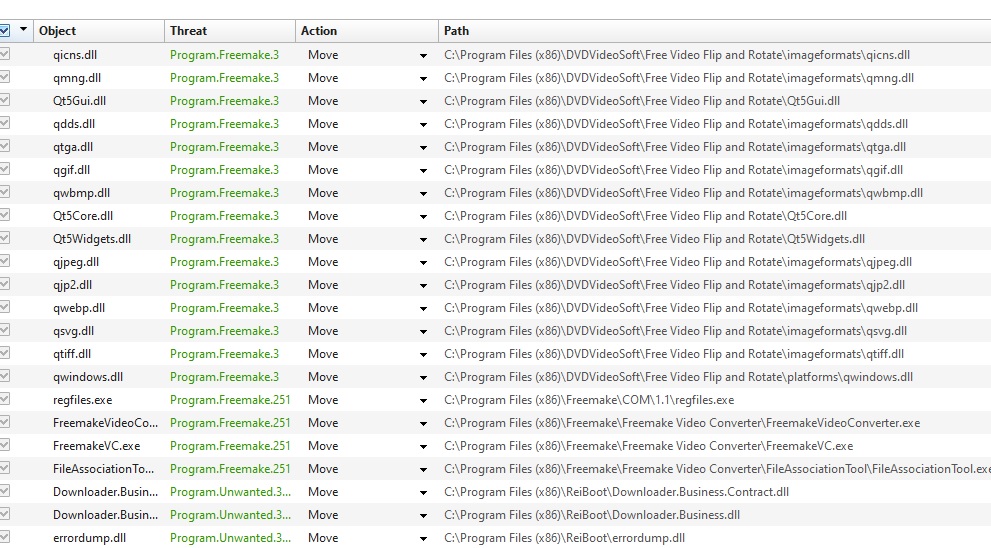Open the Action dropdown for qmng.dll
The width and height of the screenshot is (991, 548).
coord(423,79)
